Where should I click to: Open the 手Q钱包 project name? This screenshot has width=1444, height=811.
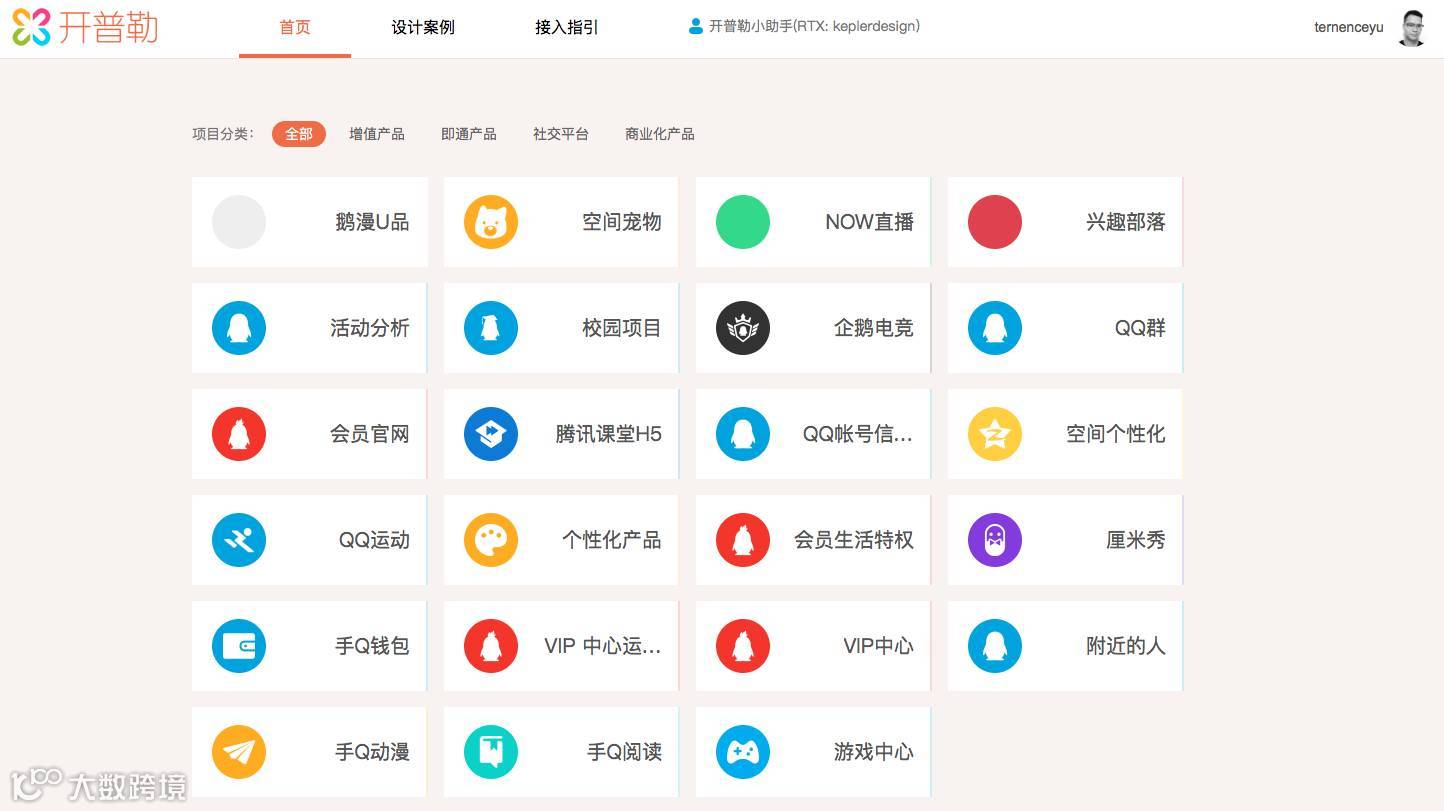372,646
